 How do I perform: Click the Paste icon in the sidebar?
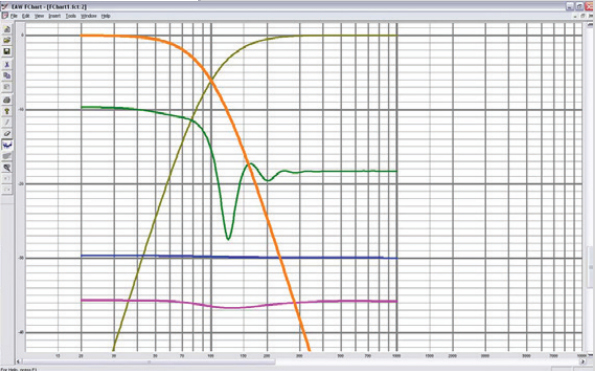pos(7,87)
